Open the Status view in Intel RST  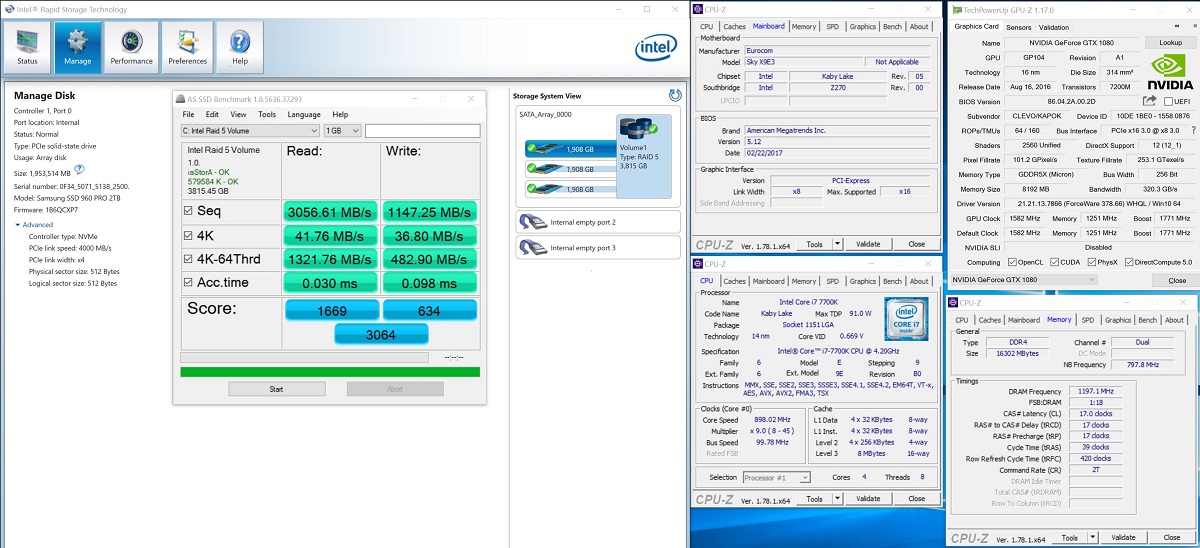[27, 46]
